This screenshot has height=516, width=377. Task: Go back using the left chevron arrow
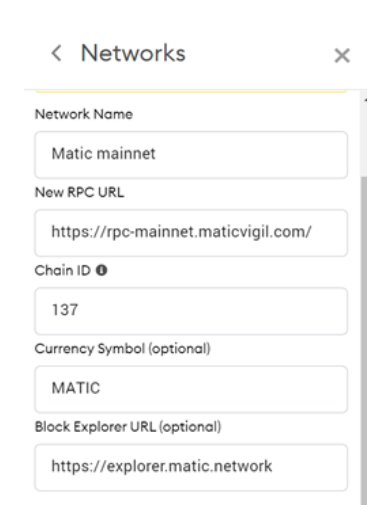[x=56, y=53]
